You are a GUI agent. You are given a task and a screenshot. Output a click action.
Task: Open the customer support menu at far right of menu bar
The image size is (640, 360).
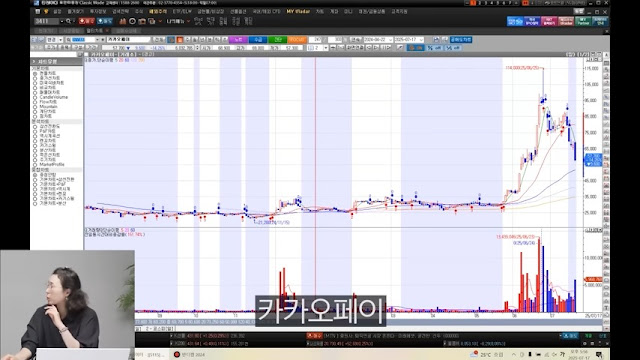point(399,11)
